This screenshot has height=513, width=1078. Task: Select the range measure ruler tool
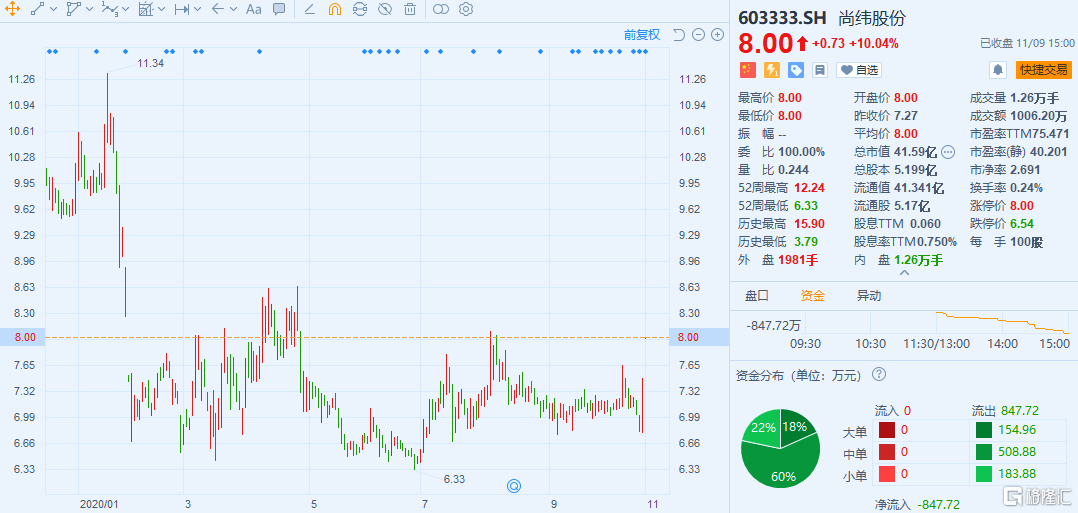pyautogui.click(x=182, y=10)
